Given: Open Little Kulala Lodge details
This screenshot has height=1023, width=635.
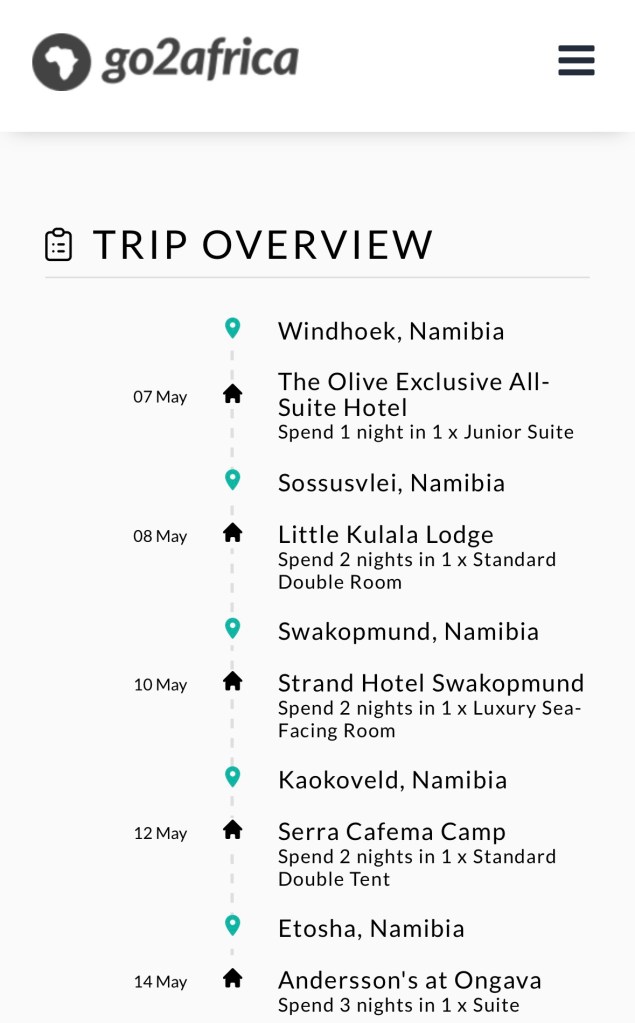Looking at the screenshot, I should 386,535.
